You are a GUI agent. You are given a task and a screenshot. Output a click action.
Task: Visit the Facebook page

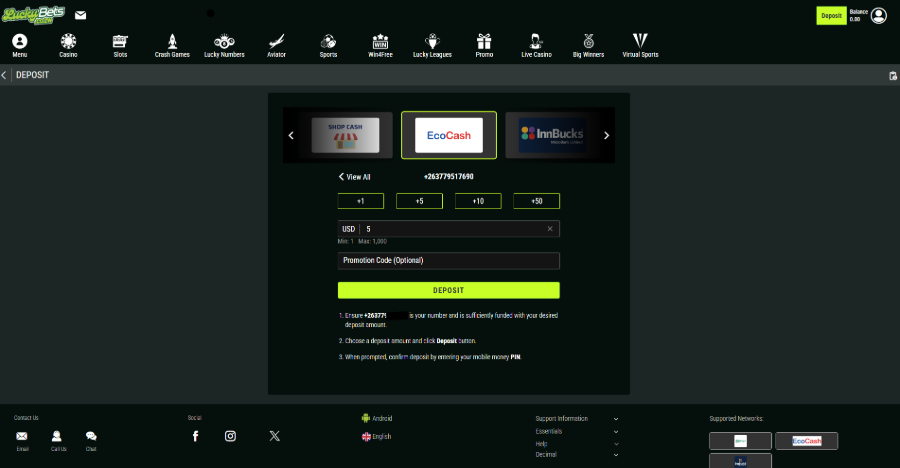click(x=195, y=436)
